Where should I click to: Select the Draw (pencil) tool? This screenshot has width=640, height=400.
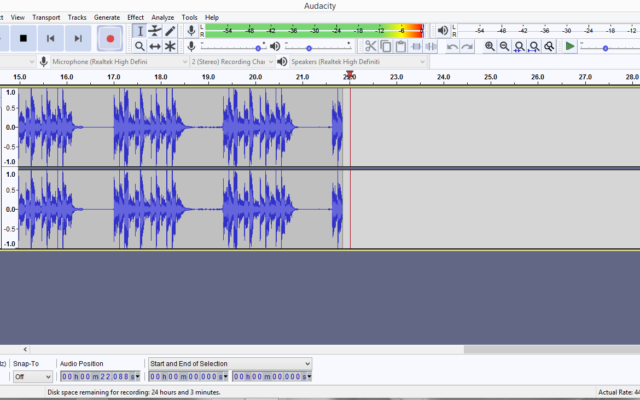(170, 31)
